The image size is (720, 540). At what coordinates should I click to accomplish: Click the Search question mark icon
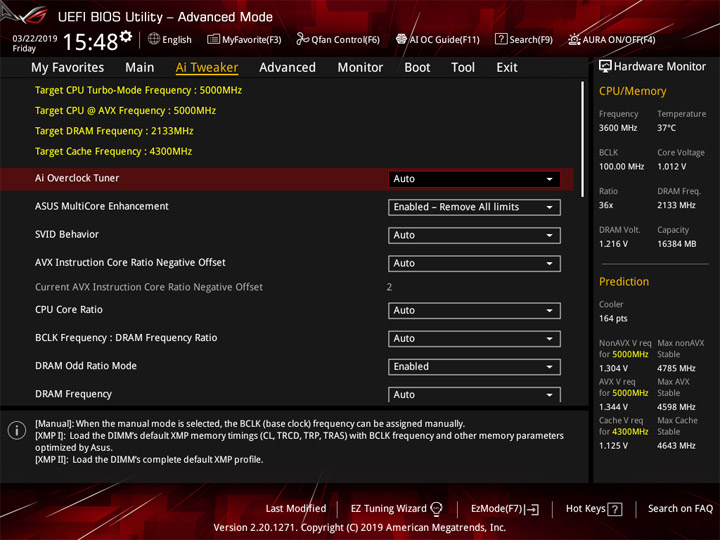501,39
